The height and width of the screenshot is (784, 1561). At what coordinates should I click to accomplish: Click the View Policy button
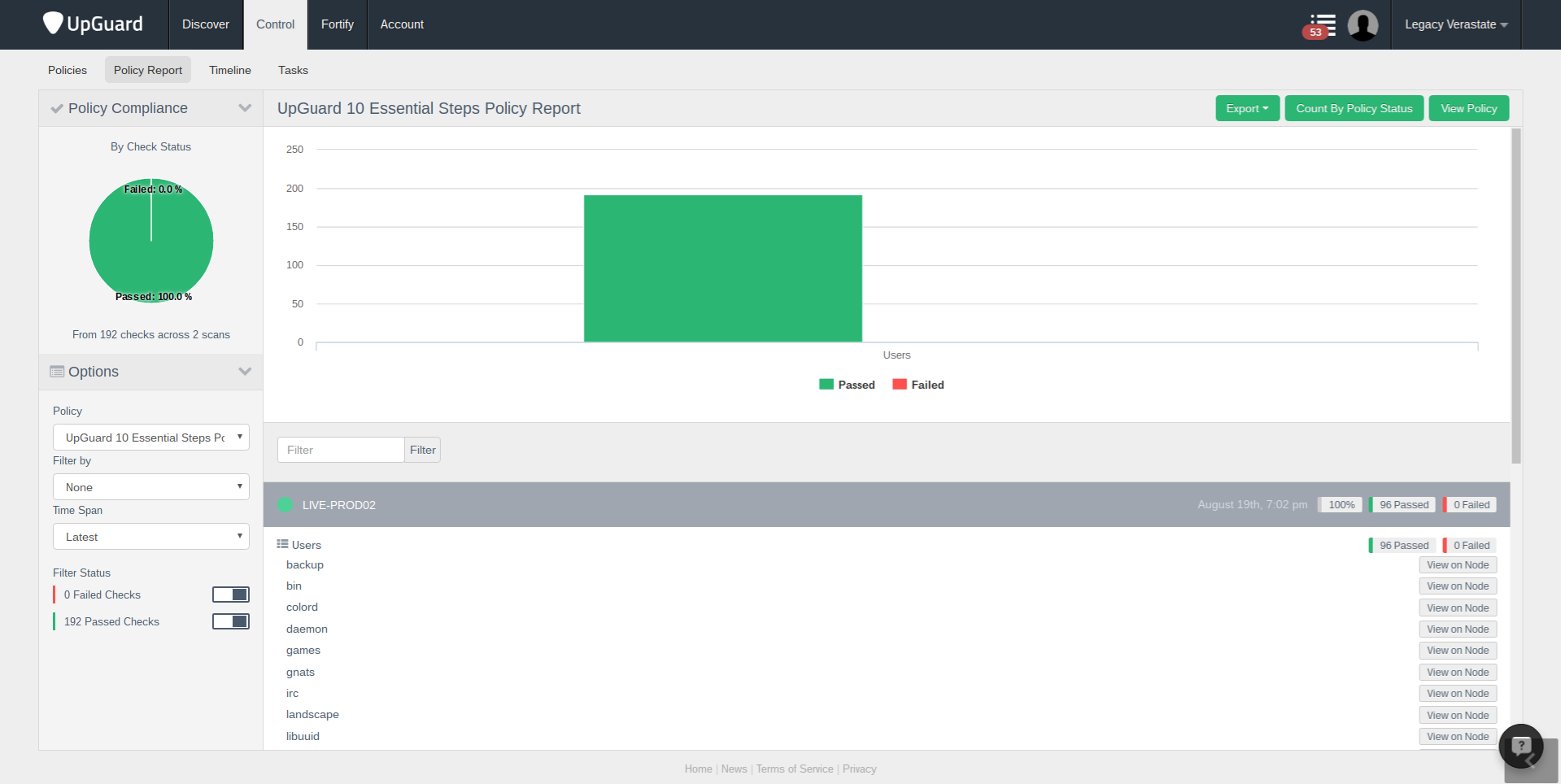point(1469,108)
